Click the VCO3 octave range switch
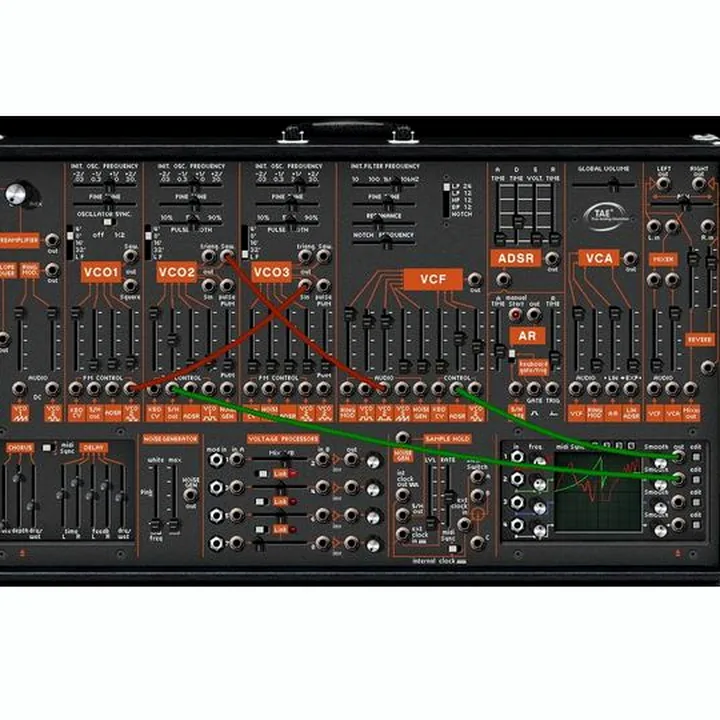Viewport: 720px width, 720px height. 245,242
